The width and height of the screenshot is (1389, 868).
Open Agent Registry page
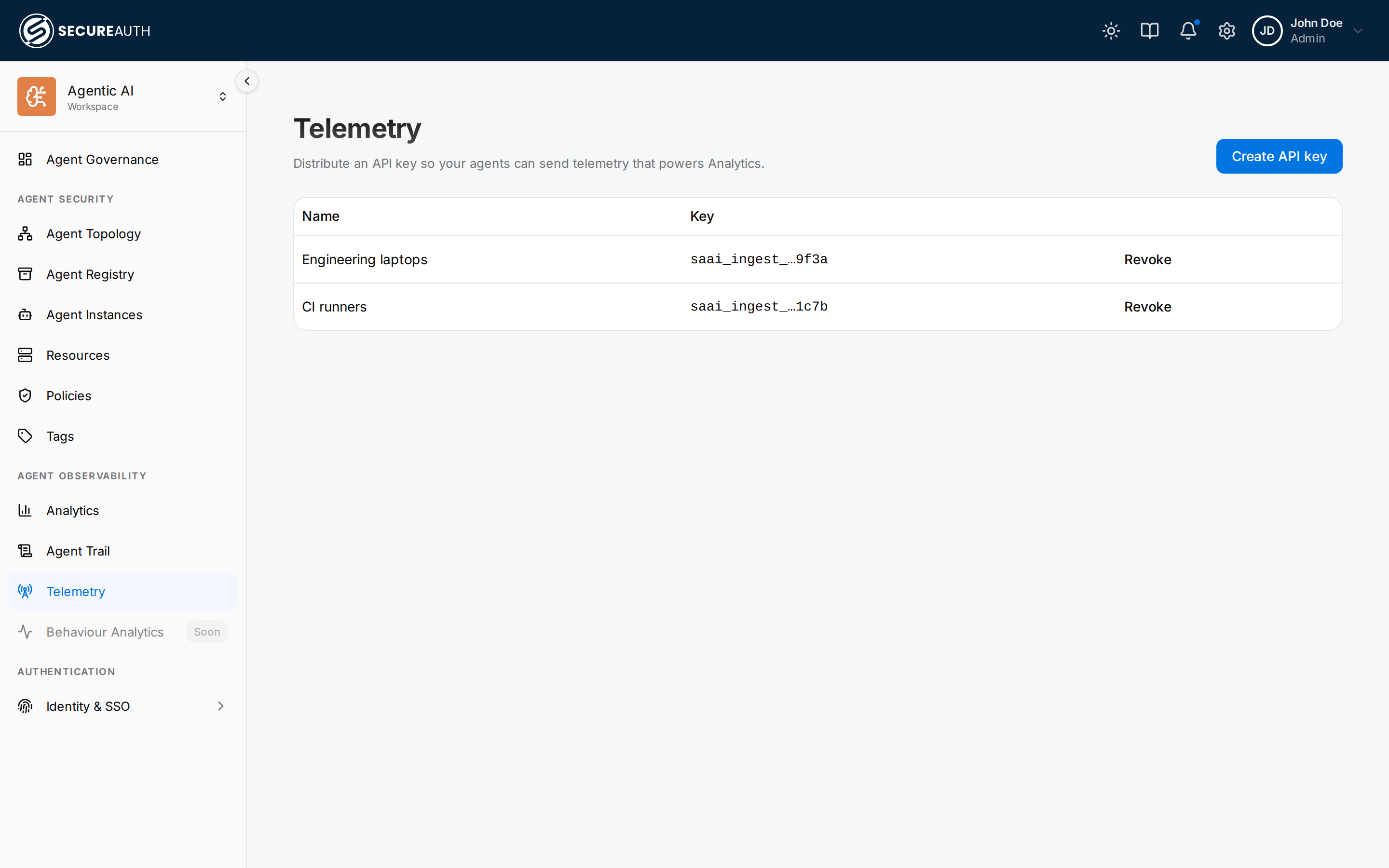pyautogui.click(x=90, y=274)
